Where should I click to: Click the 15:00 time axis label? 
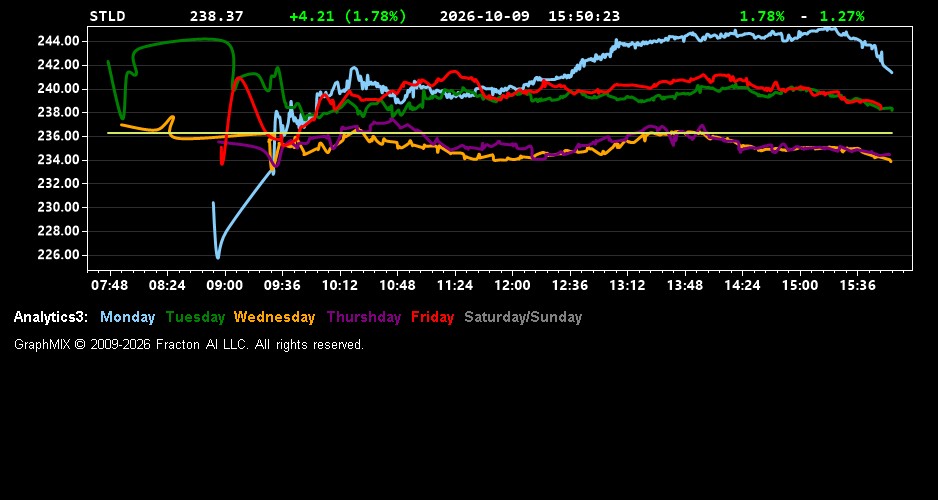click(x=800, y=286)
